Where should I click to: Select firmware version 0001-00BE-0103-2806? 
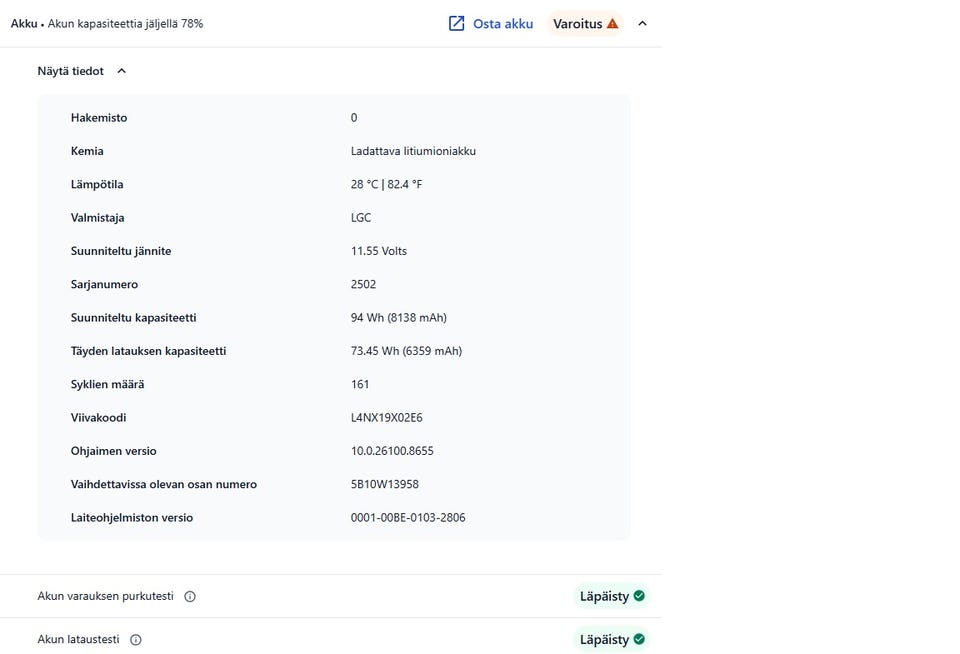click(408, 517)
